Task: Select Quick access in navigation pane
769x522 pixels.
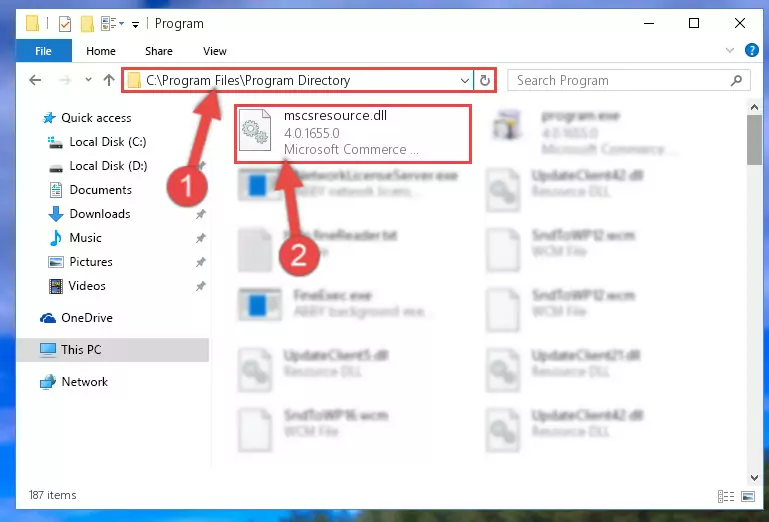Action: [96, 118]
